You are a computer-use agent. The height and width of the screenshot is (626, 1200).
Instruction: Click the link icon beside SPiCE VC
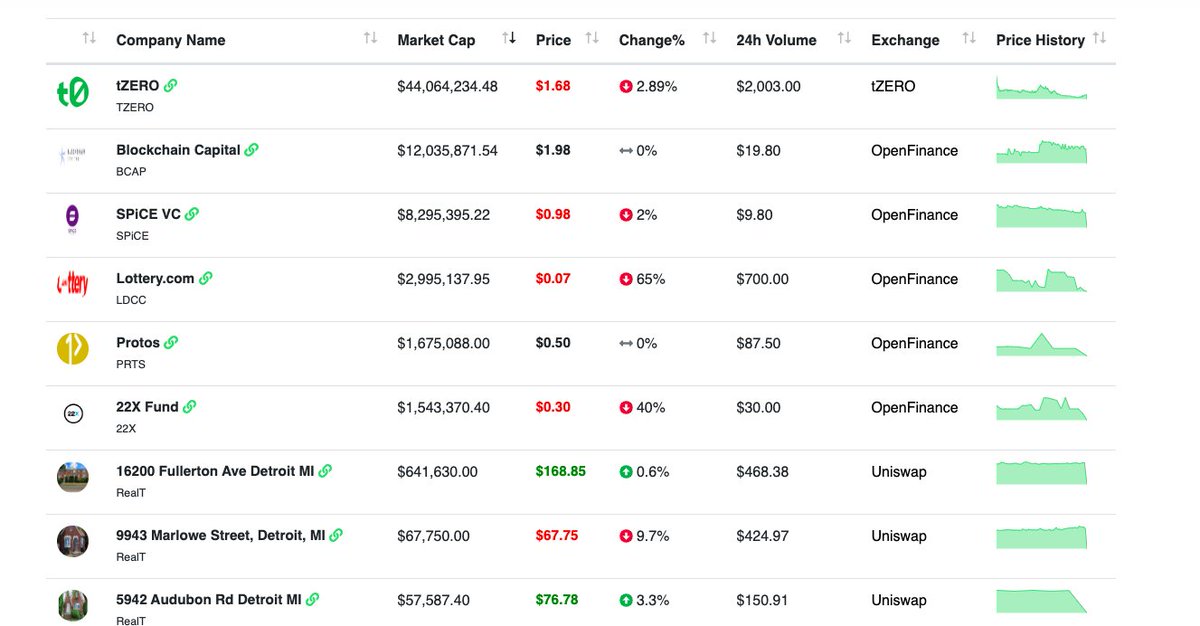point(192,214)
